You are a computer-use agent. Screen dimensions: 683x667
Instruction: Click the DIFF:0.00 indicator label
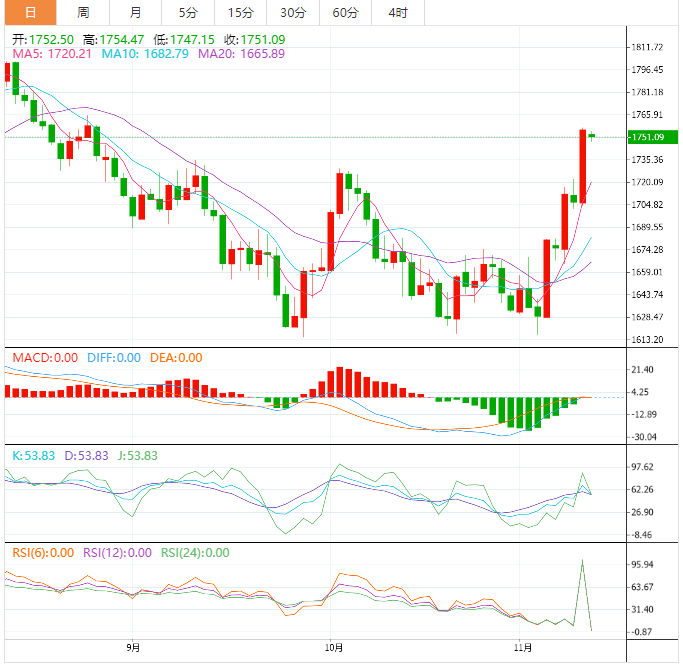114,358
